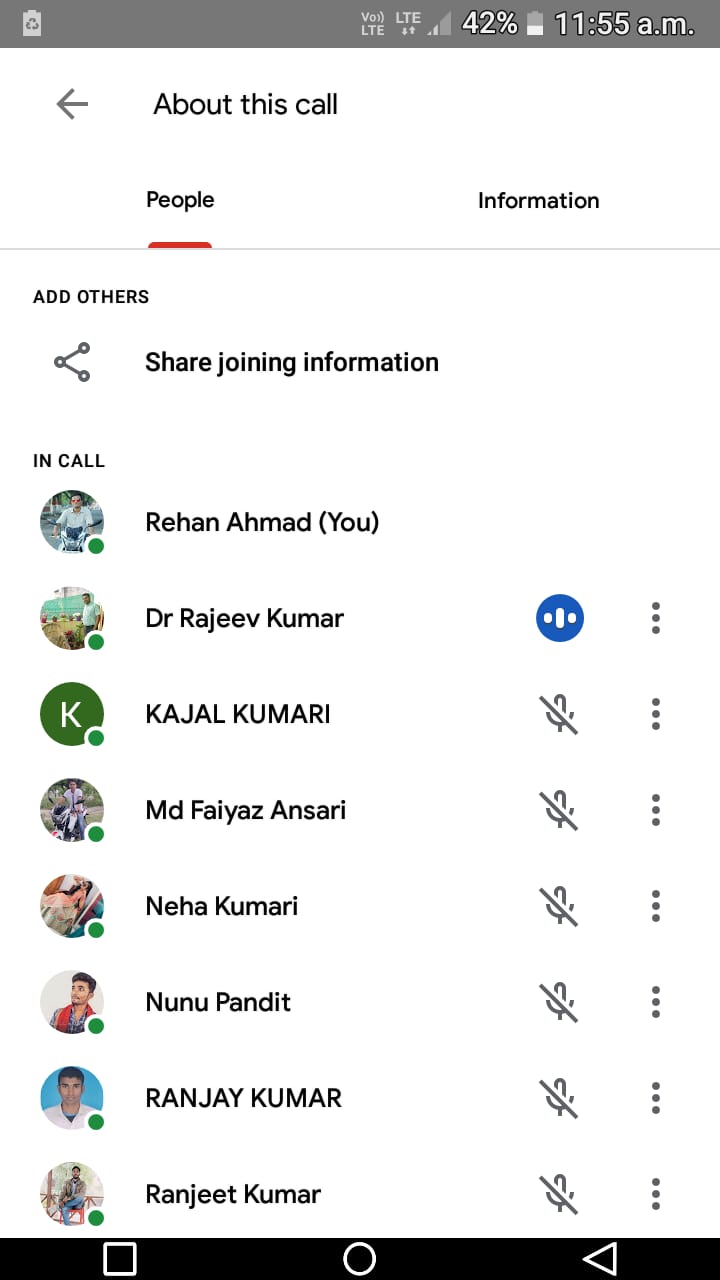Tap Share joining information text
The image size is (720, 1280).
(292, 362)
